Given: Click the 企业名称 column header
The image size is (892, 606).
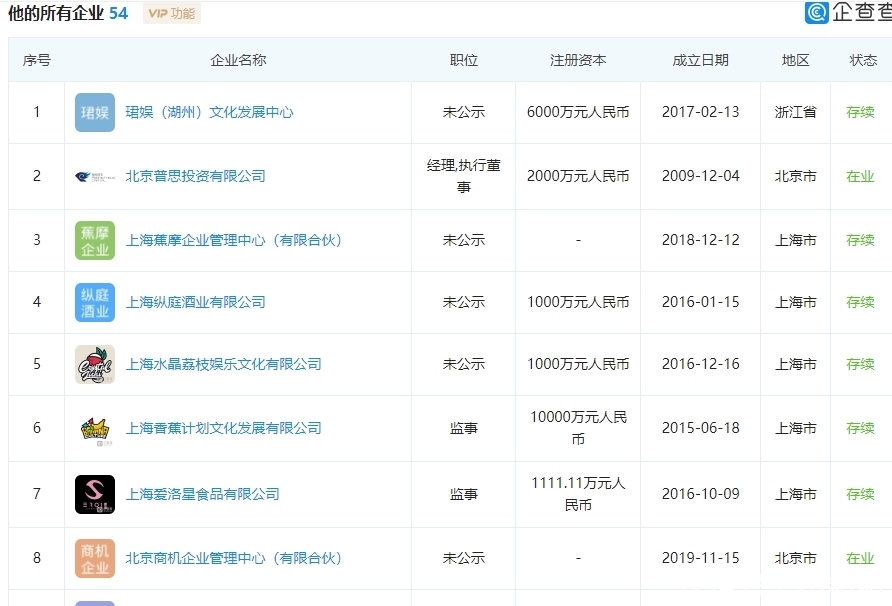Looking at the screenshot, I should (x=238, y=60).
